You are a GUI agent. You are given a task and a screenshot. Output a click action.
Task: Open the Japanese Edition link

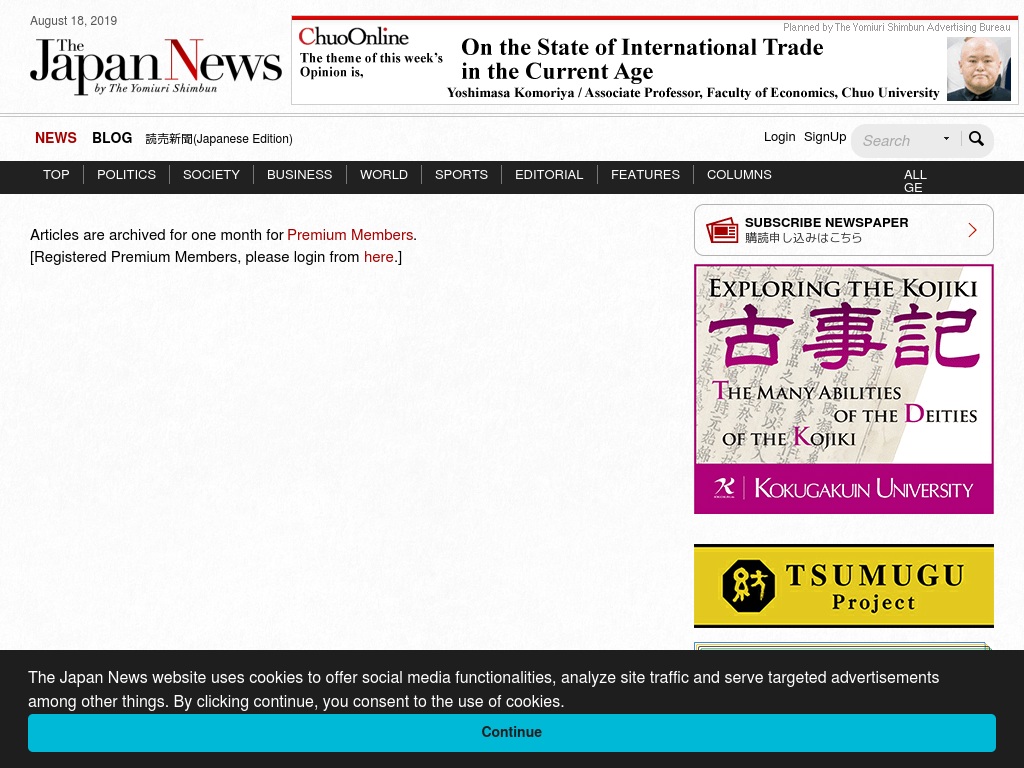click(x=219, y=138)
